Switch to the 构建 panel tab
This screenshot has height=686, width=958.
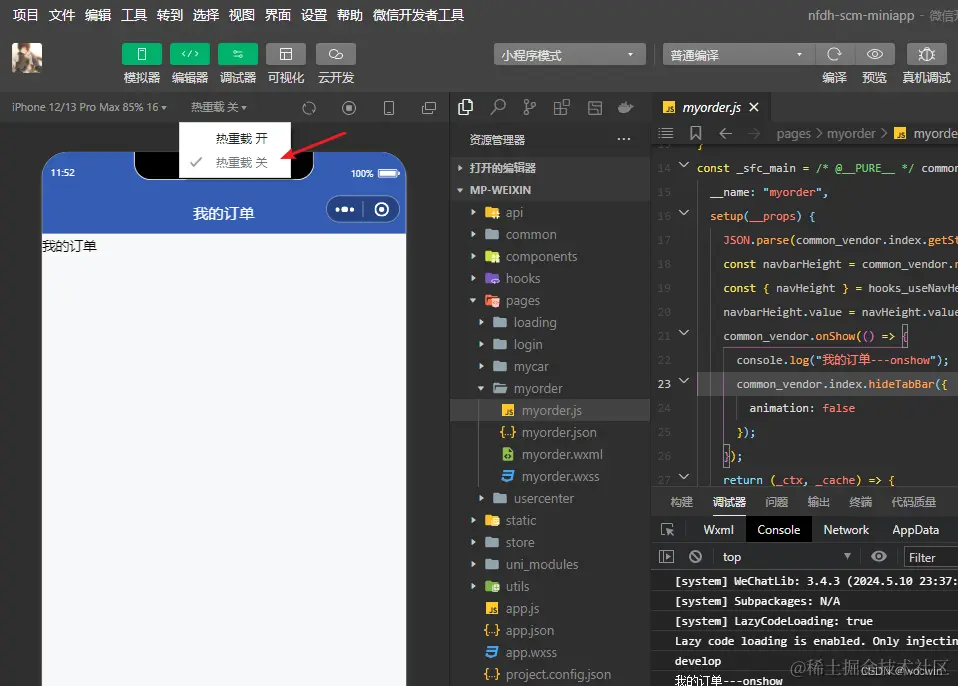[681, 502]
